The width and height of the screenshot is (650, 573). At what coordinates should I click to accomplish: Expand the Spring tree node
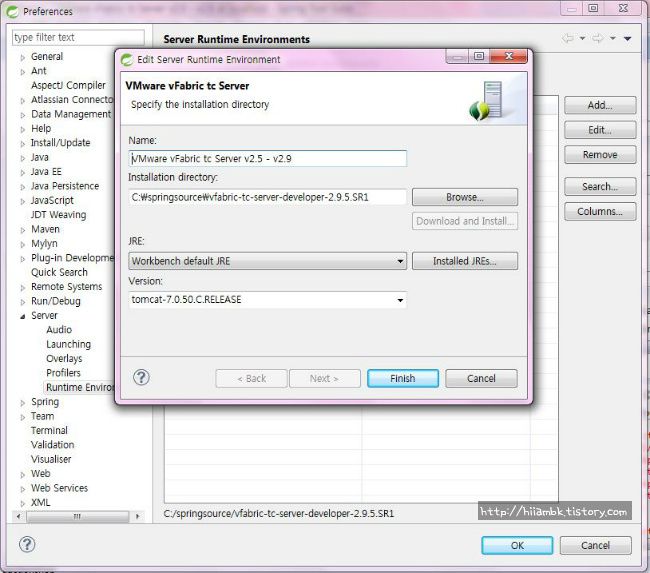pos(23,403)
